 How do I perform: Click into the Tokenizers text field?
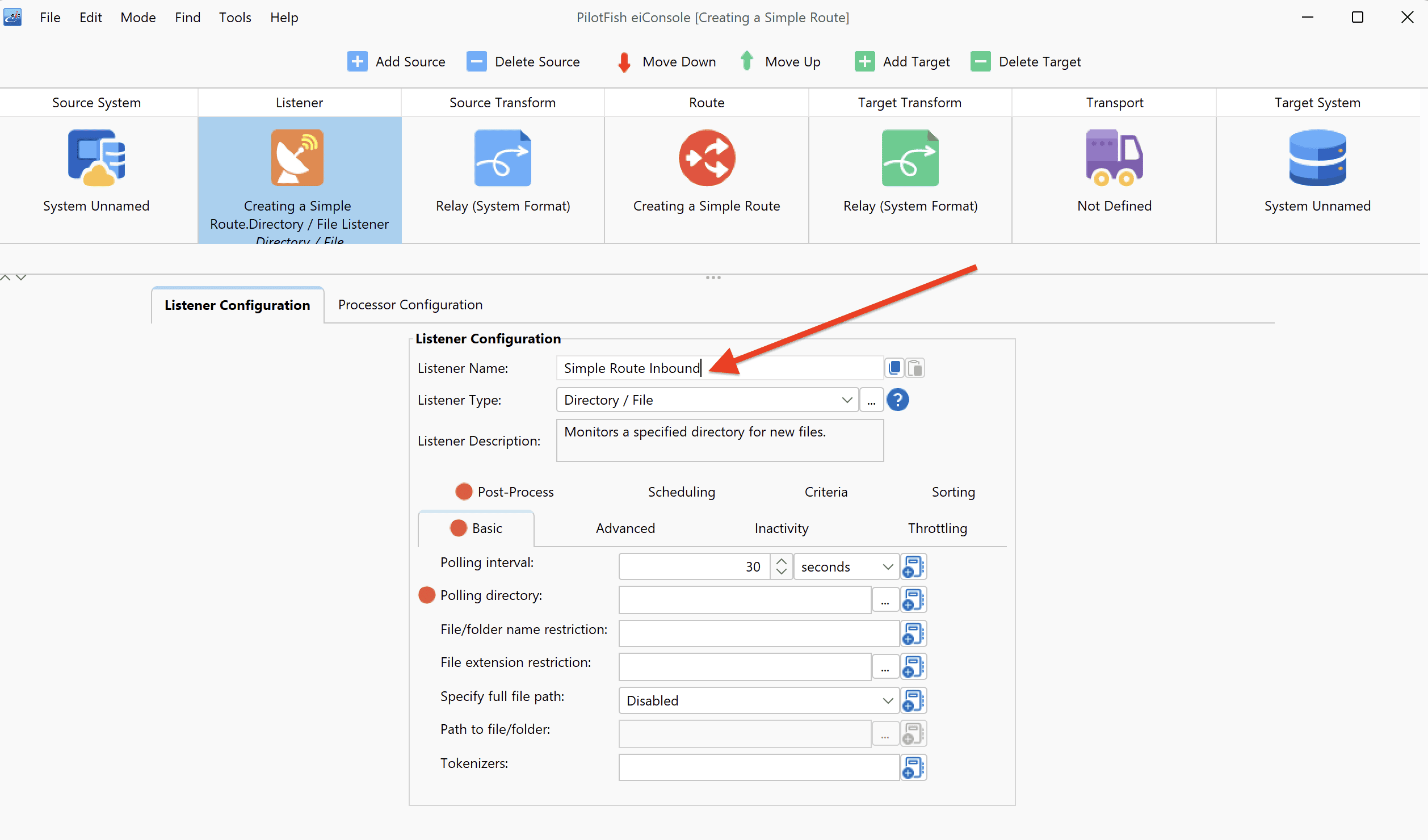coord(759,767)
